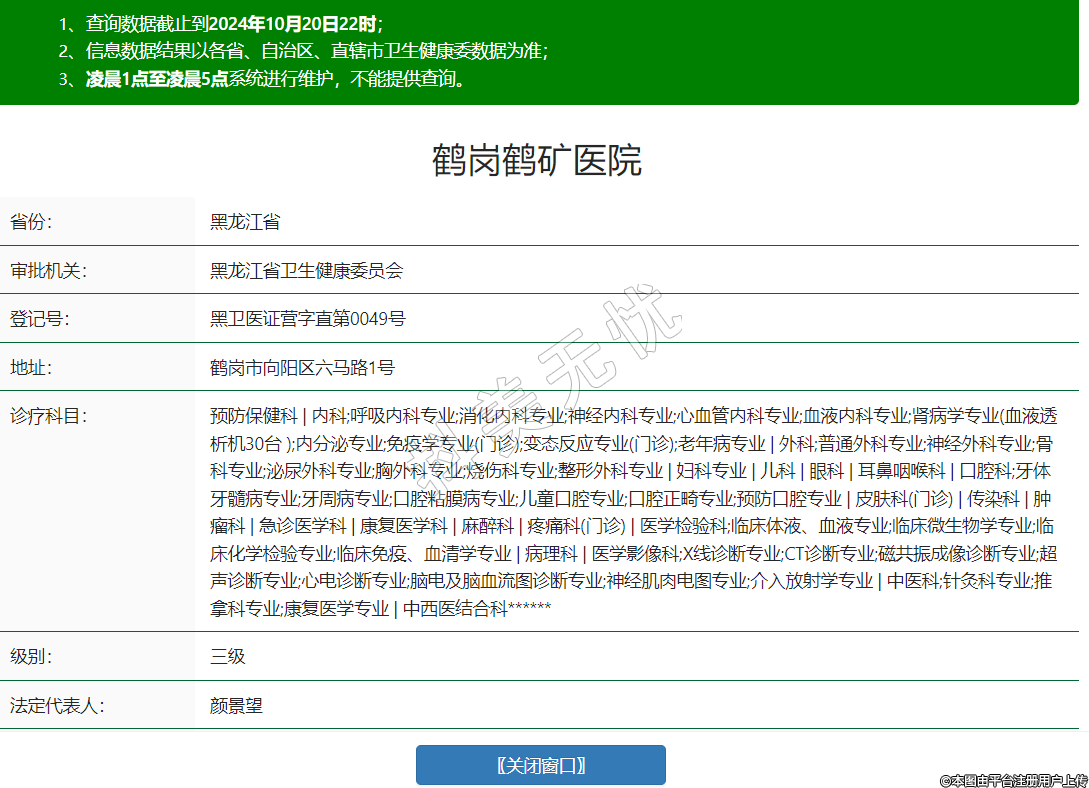
Task: Select the legal representative name 颜景望
Action: point(236,705)
